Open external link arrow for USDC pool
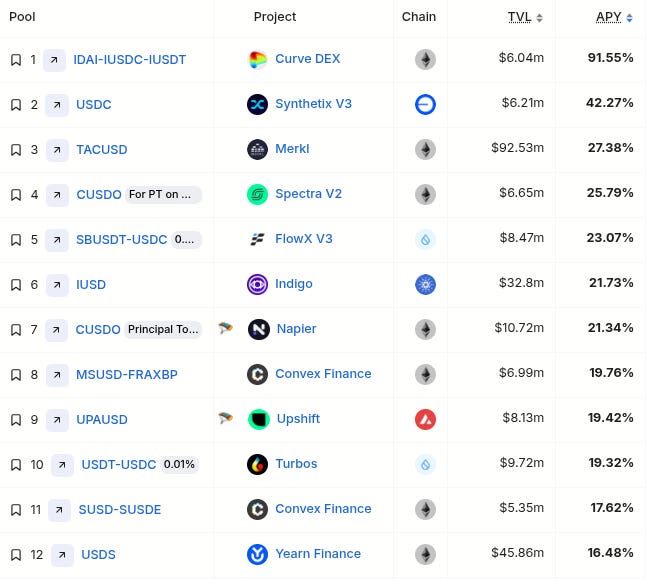 57,105
